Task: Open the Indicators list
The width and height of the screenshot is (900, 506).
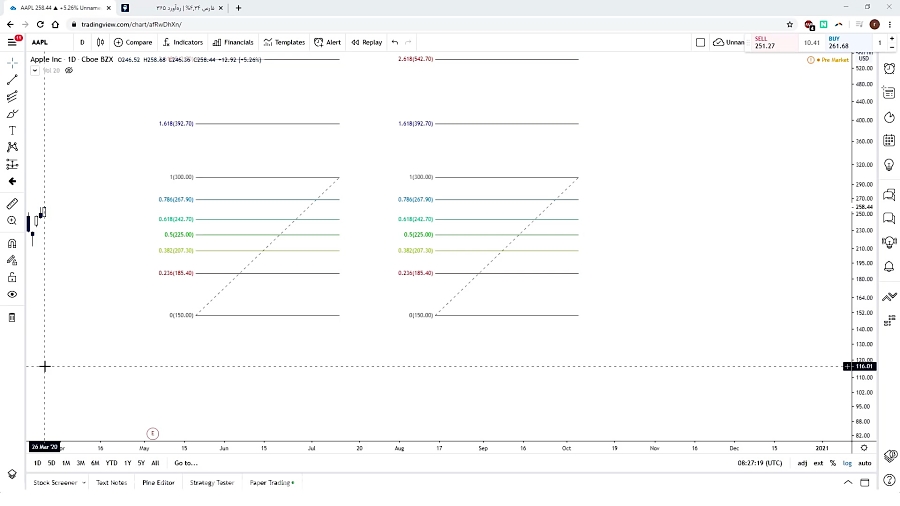Action: (x=183, y=42)
